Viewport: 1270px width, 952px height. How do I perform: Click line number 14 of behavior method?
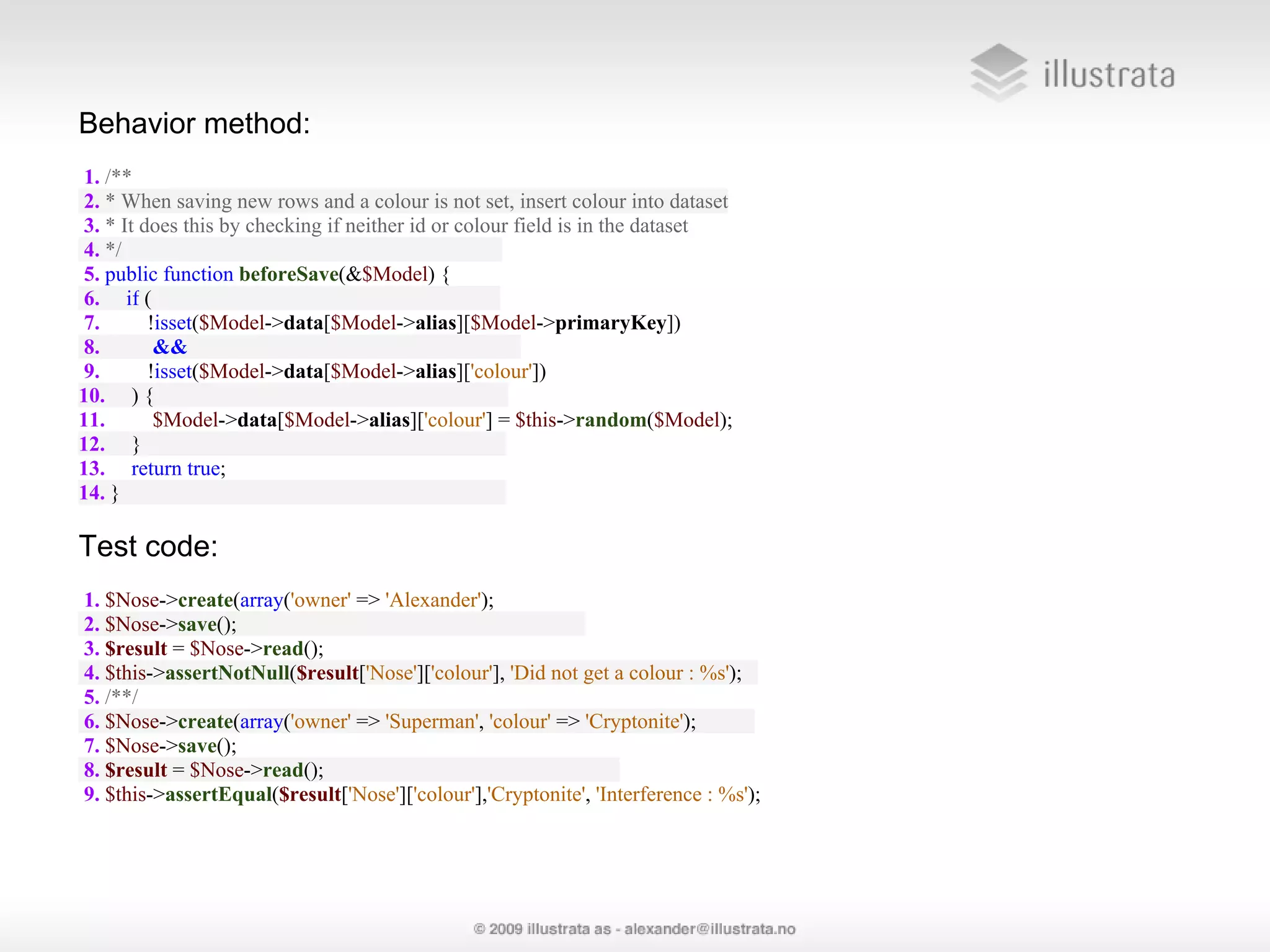(91, 493)
